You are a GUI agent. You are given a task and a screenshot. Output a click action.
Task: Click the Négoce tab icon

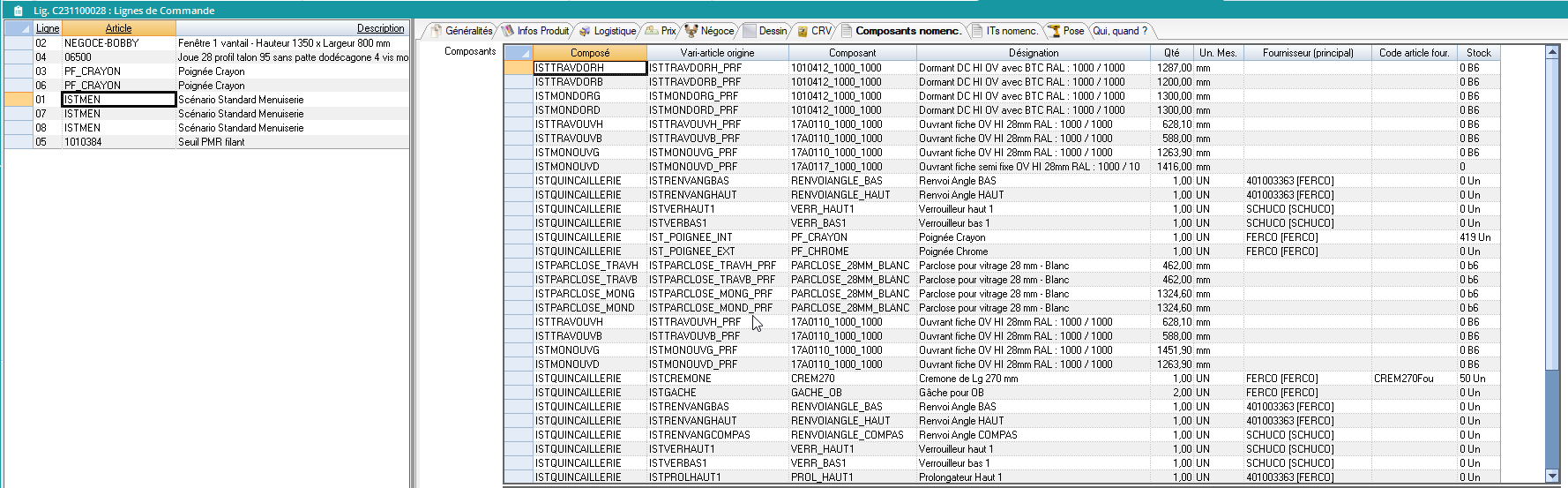coord(691,31)
